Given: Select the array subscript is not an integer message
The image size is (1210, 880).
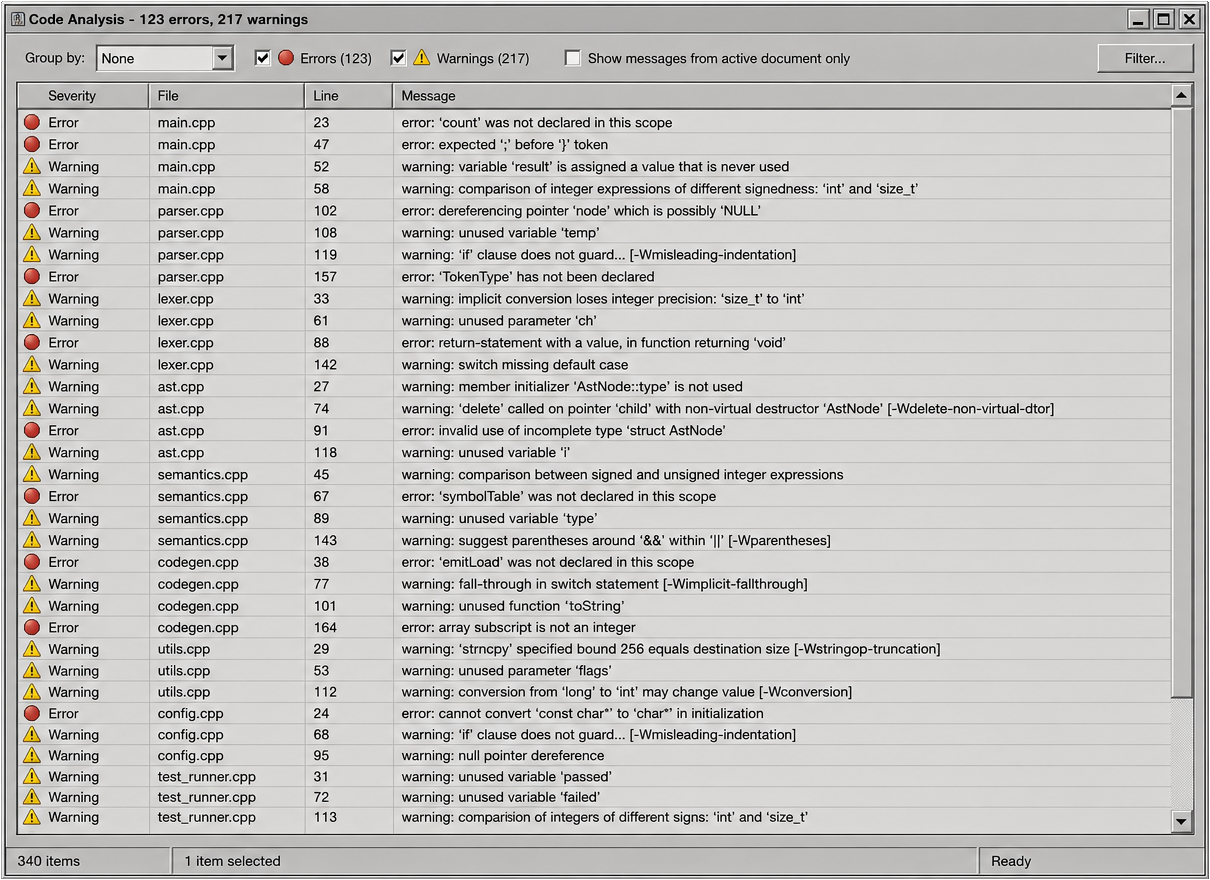Looking at the screenshot, I should pyautogui.click(x=519, y=628).
